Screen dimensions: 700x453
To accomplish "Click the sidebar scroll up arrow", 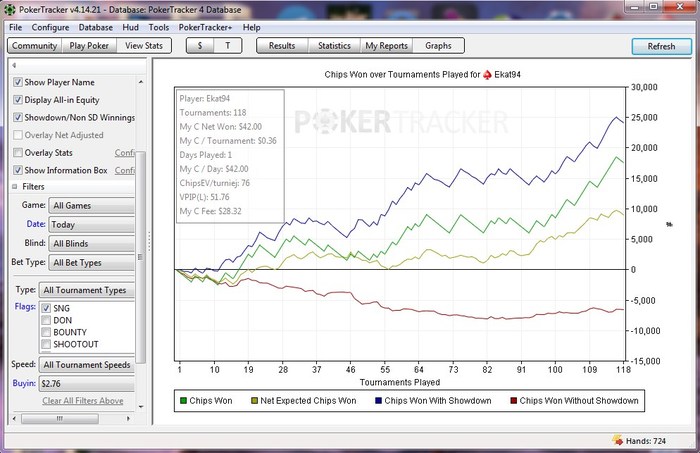I will point(141,82).
